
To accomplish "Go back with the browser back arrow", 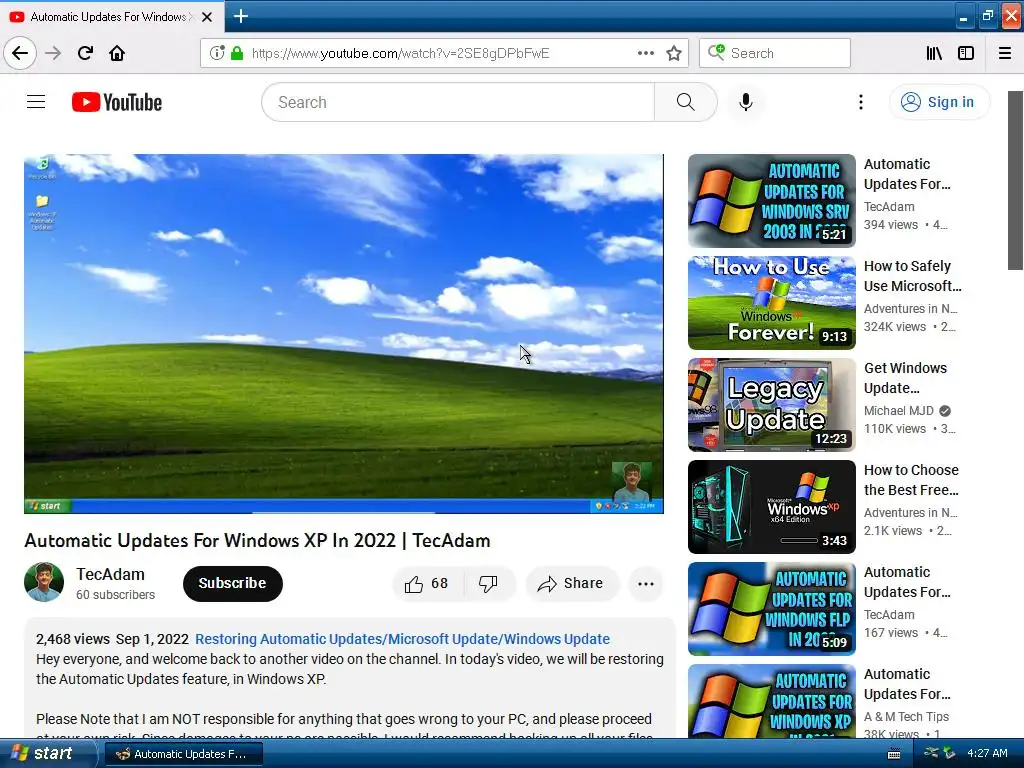I will [x=20, y=53].
